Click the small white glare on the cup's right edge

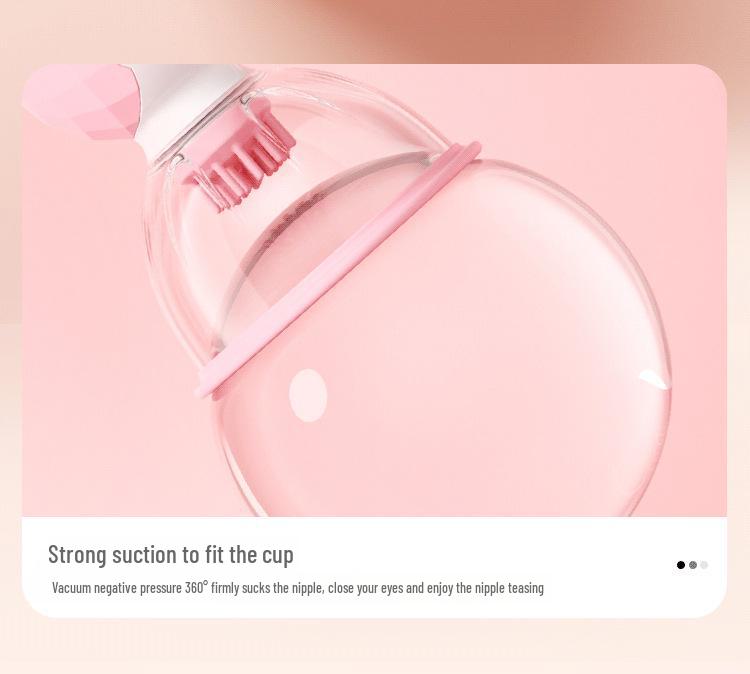654,379
